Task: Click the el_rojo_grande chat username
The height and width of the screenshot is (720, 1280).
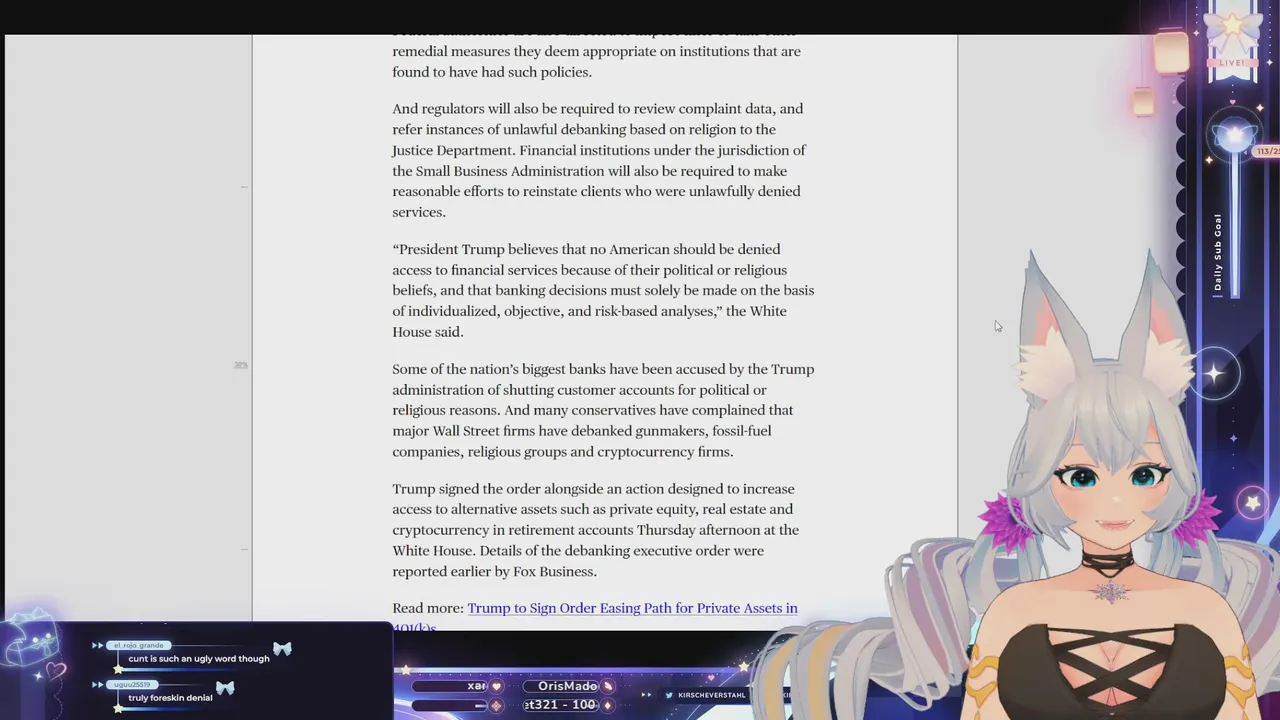Action: [x=139, y=646]
